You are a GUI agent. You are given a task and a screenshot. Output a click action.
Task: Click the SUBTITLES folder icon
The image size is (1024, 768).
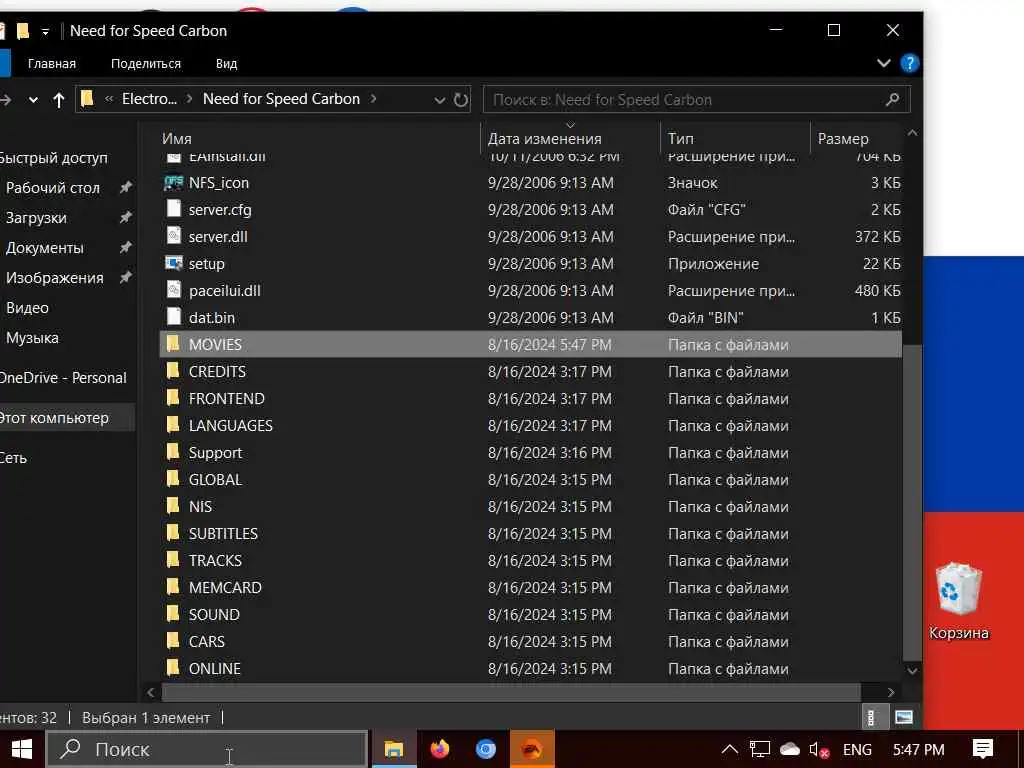tap(173, 533)
